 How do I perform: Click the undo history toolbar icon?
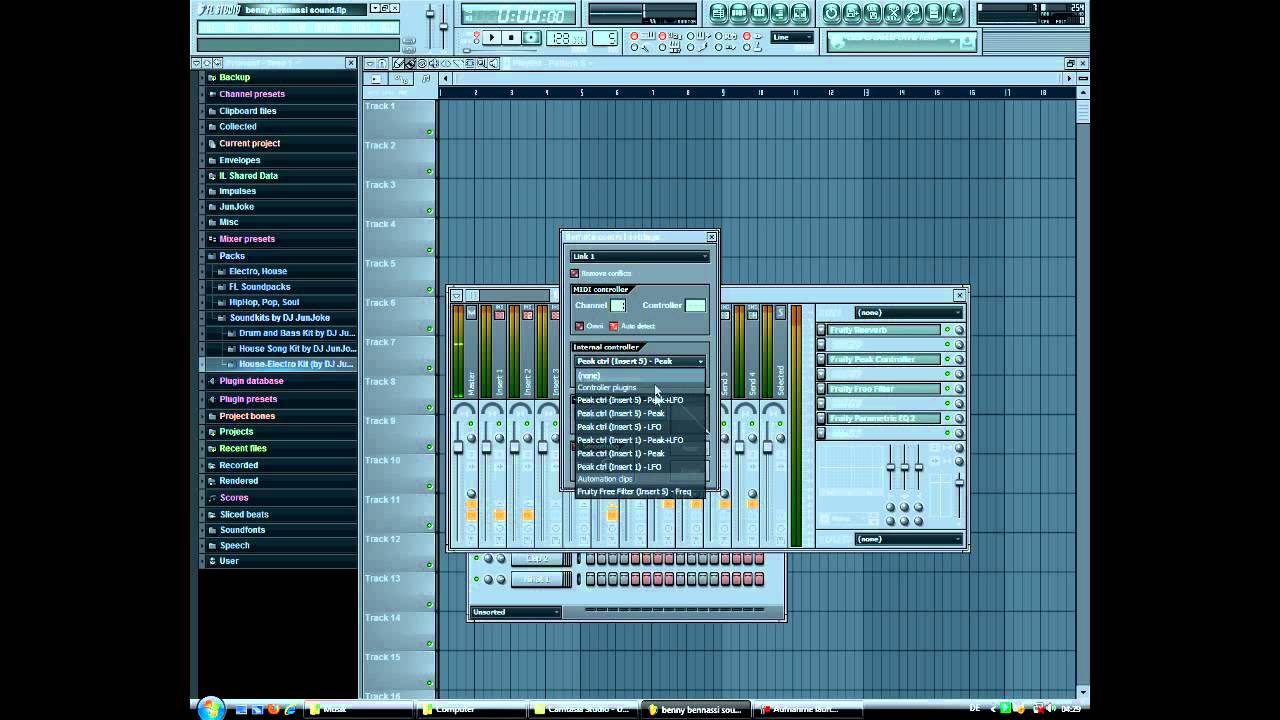click(832, 13)
